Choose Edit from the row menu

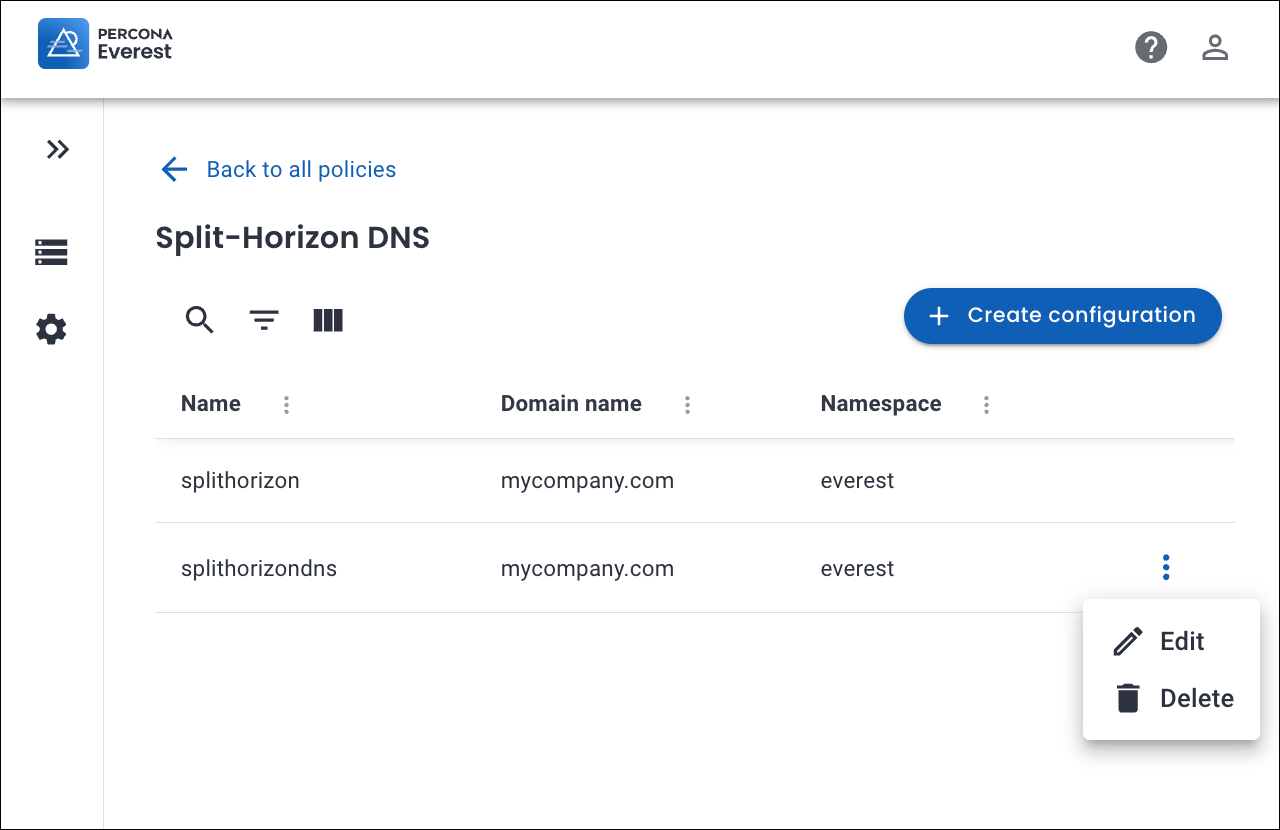[1181, 642]
